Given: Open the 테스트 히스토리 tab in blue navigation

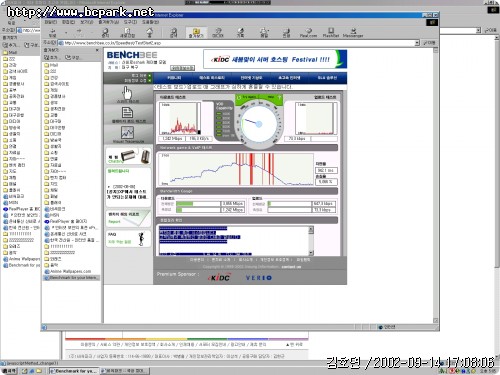Looking at the screenshot, I should click(x=212, y=78).
